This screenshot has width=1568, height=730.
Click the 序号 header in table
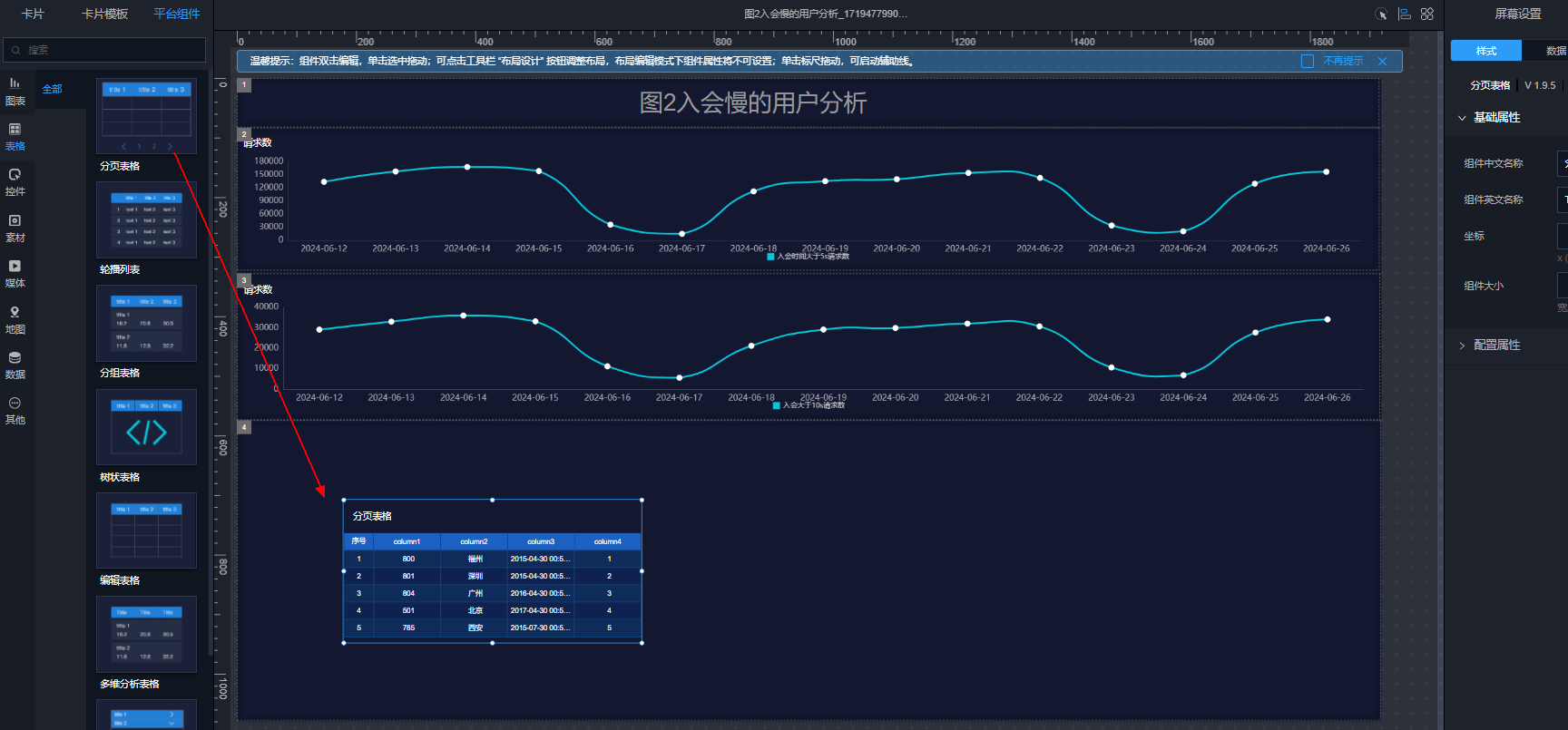358,541
